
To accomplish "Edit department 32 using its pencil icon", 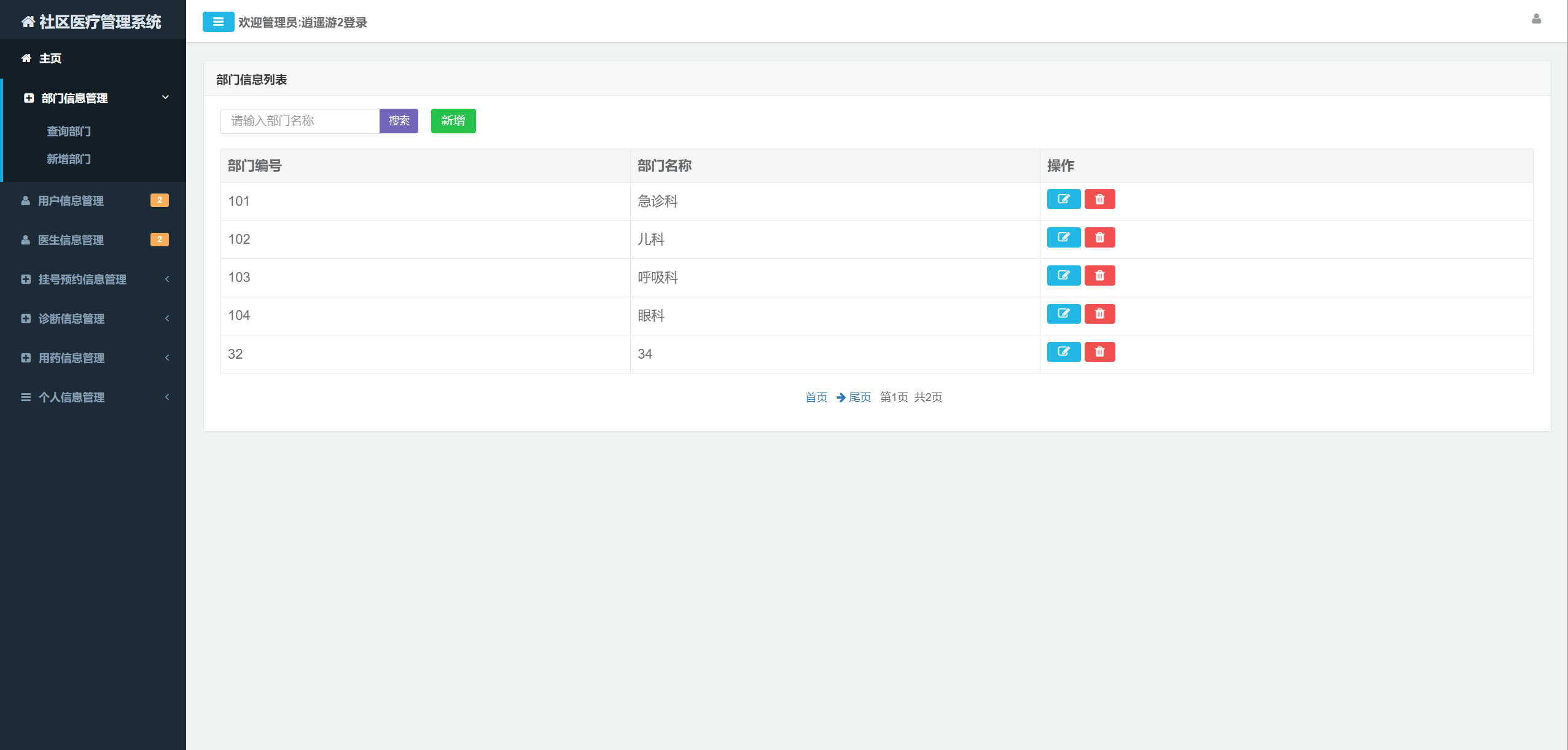I will [x=1063, y=352].
